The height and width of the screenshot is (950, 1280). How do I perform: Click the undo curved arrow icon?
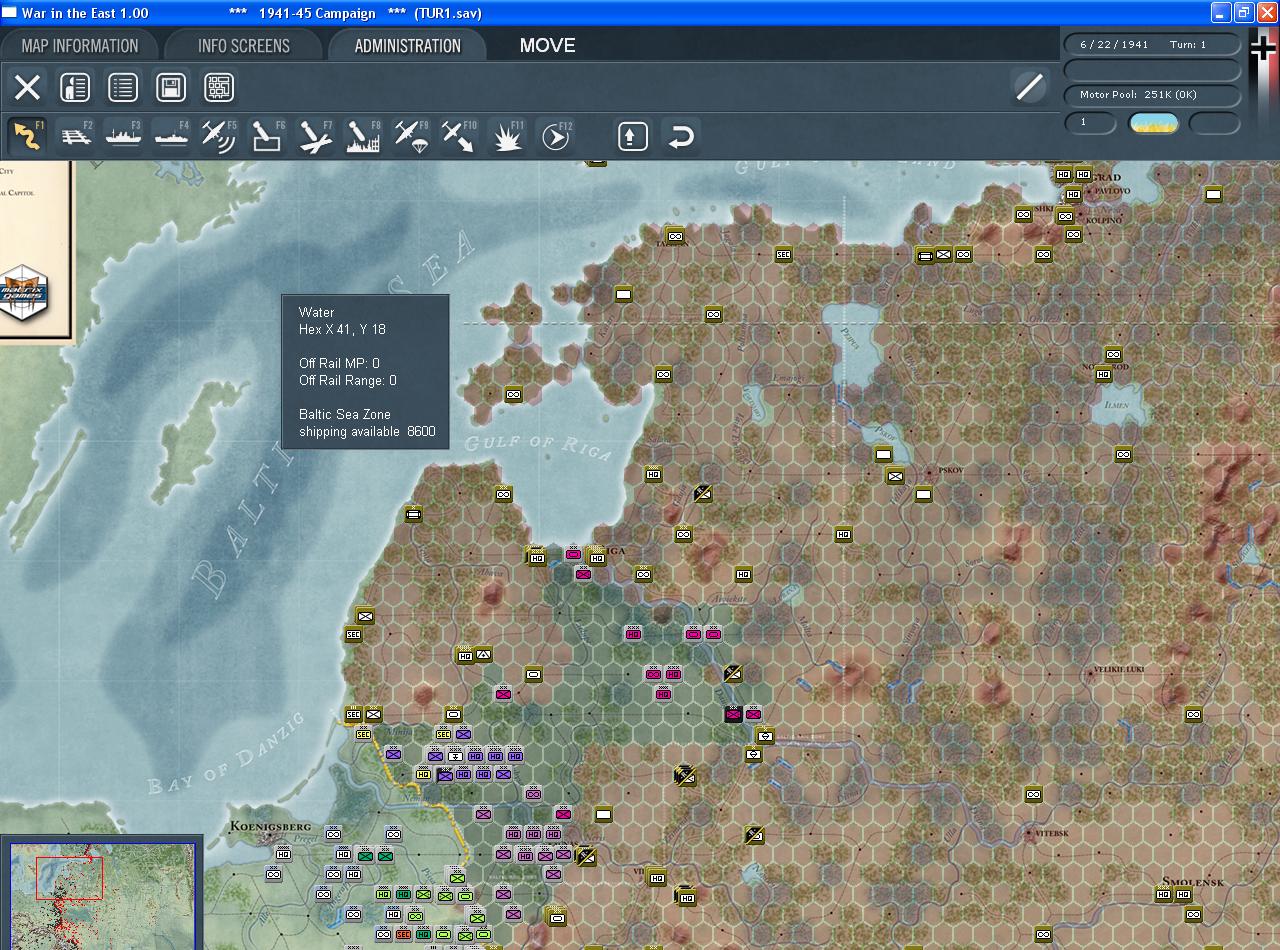click(681, 136)
